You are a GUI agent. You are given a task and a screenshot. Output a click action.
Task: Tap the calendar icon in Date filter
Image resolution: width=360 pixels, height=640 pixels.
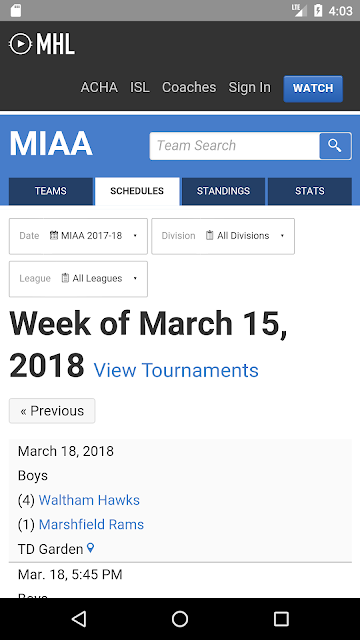click(x=54, y=236)
